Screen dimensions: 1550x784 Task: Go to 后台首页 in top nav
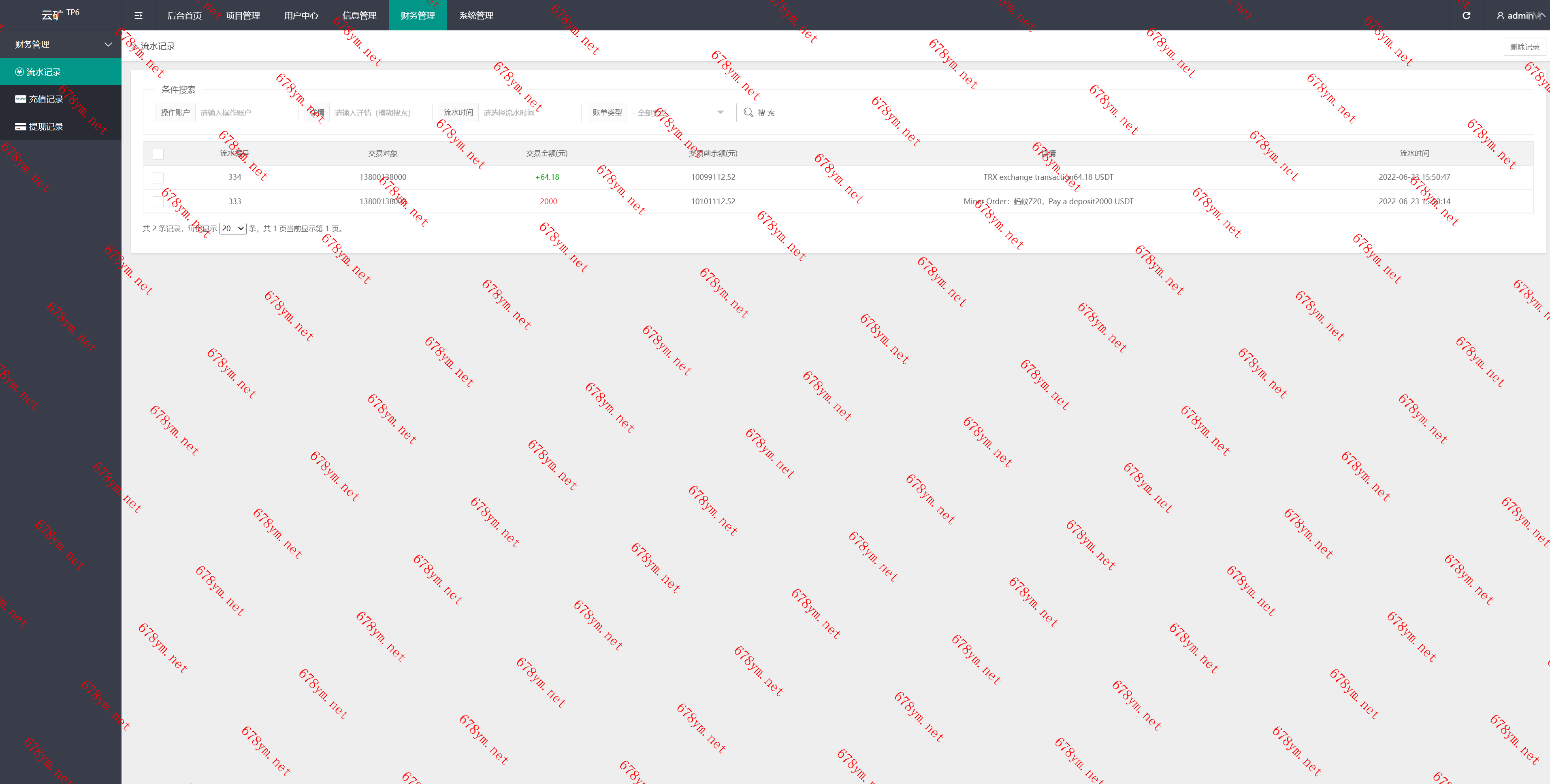click(184, 16)
